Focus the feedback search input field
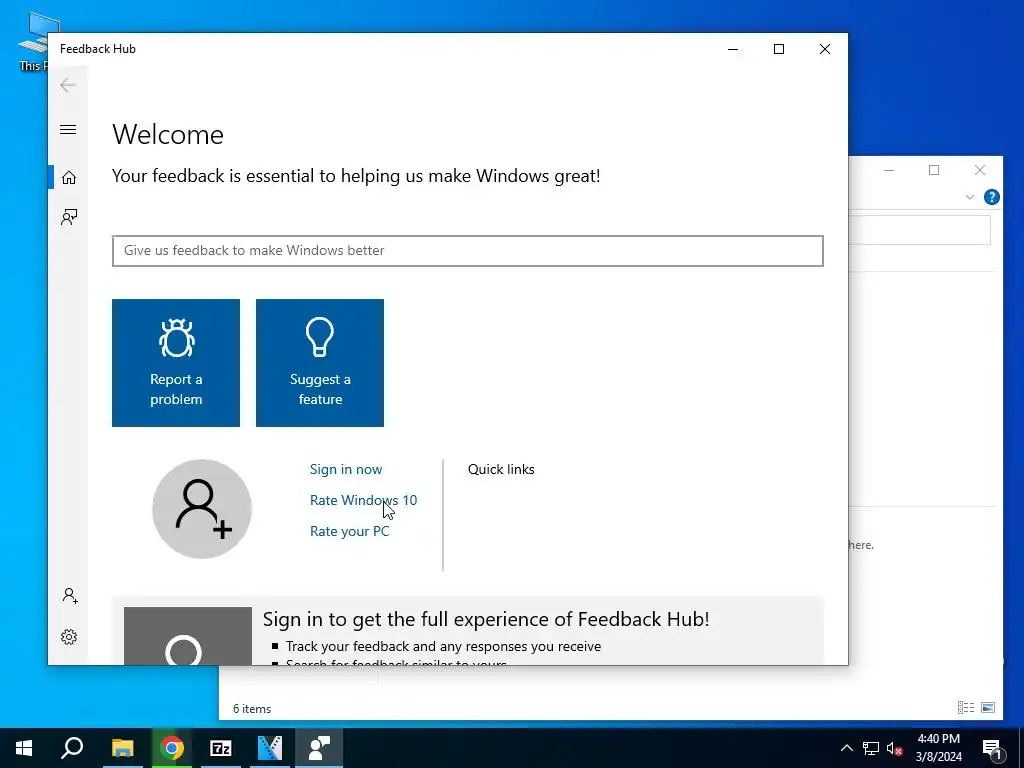 (468, 251)
